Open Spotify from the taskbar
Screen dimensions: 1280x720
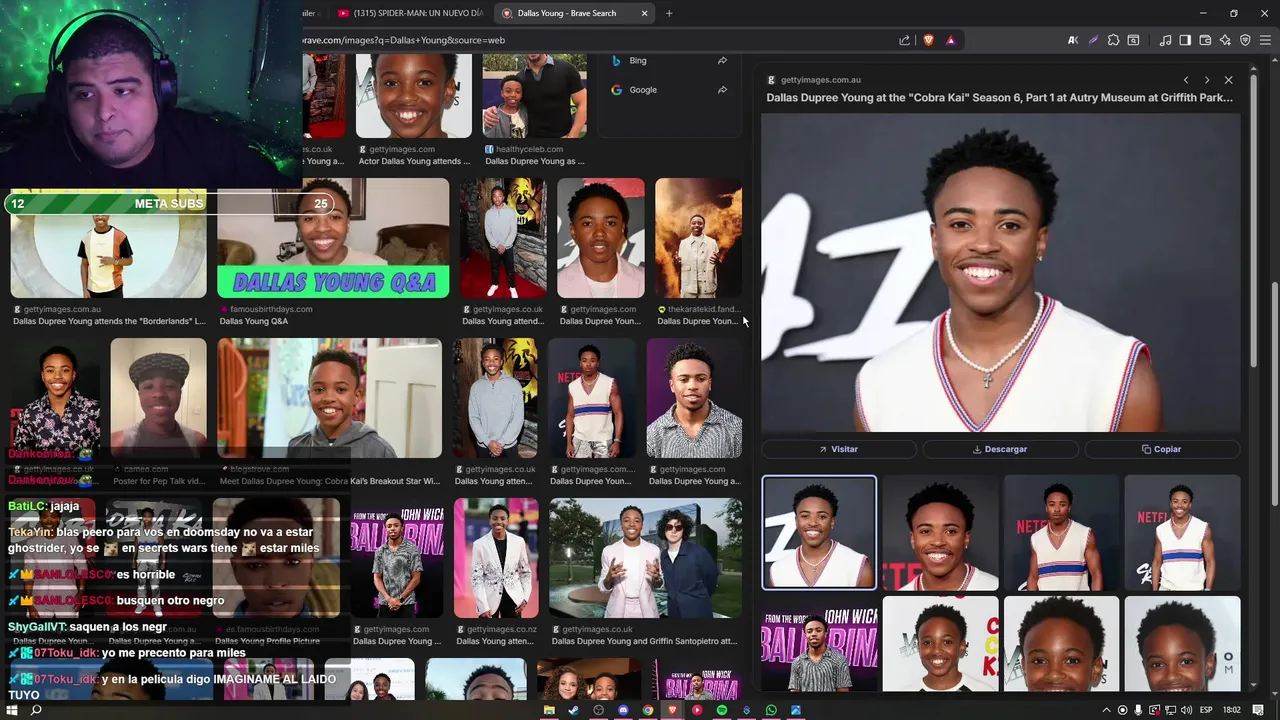722,710
